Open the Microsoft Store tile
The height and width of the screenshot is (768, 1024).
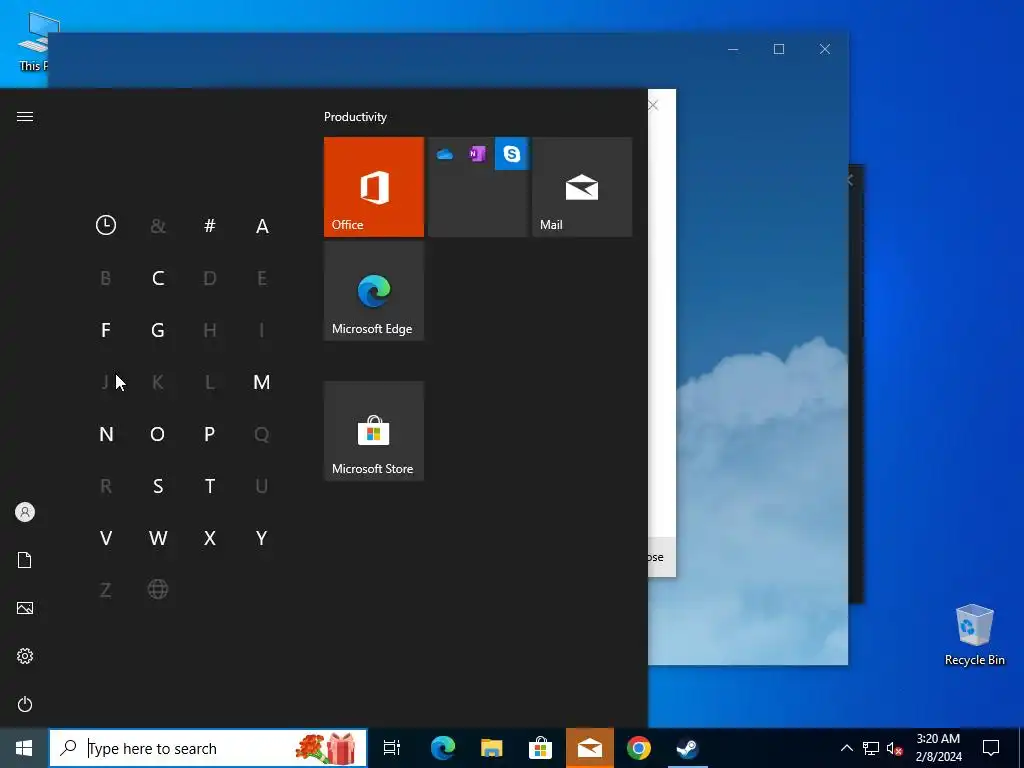[374, 431]
